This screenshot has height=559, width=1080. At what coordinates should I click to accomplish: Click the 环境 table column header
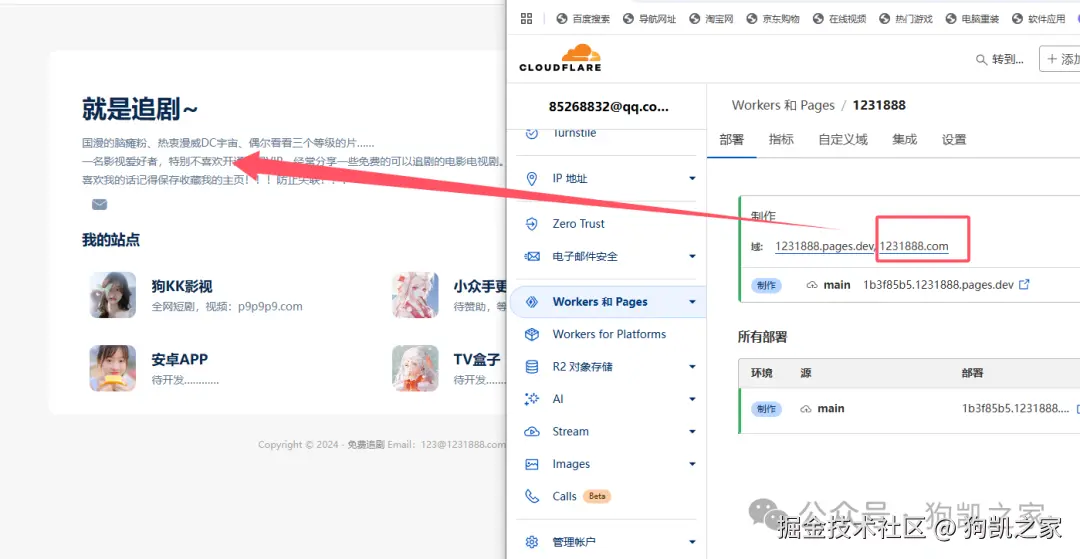coord(761,373)
